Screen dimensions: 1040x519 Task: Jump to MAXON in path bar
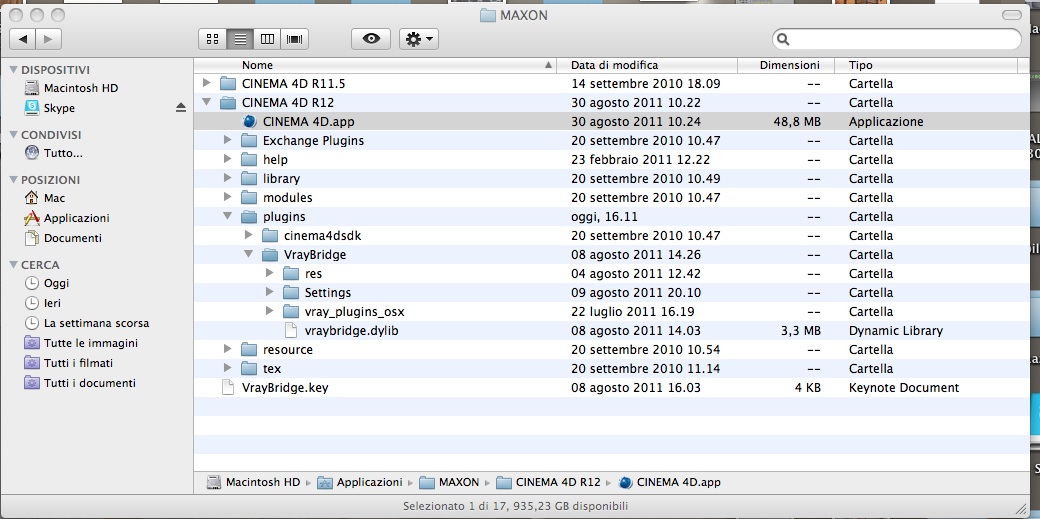[x=449, y=482]
